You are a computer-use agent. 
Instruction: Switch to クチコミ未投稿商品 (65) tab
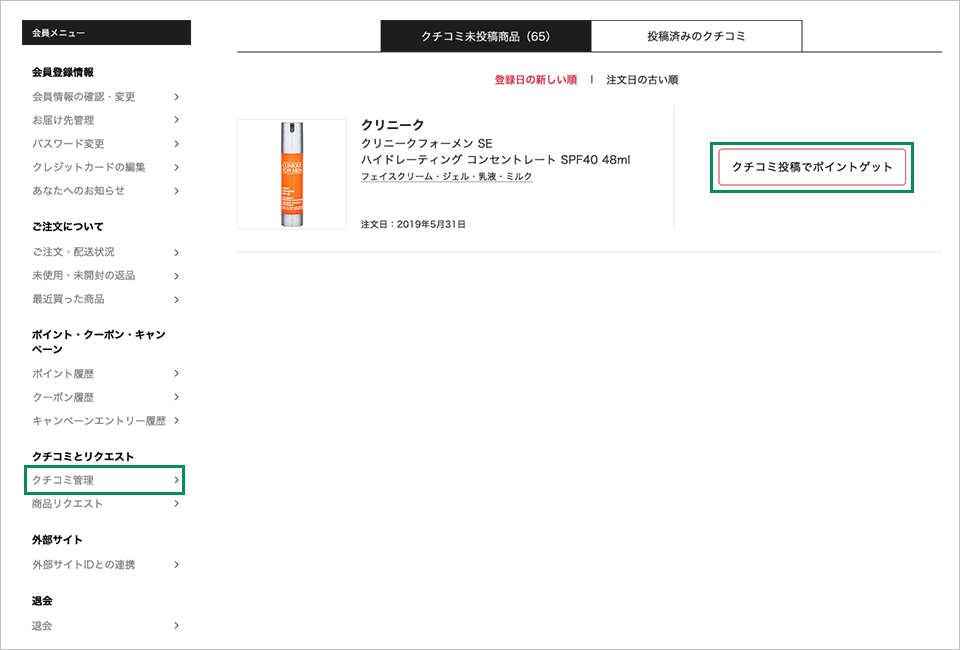(x=486, y=36)
